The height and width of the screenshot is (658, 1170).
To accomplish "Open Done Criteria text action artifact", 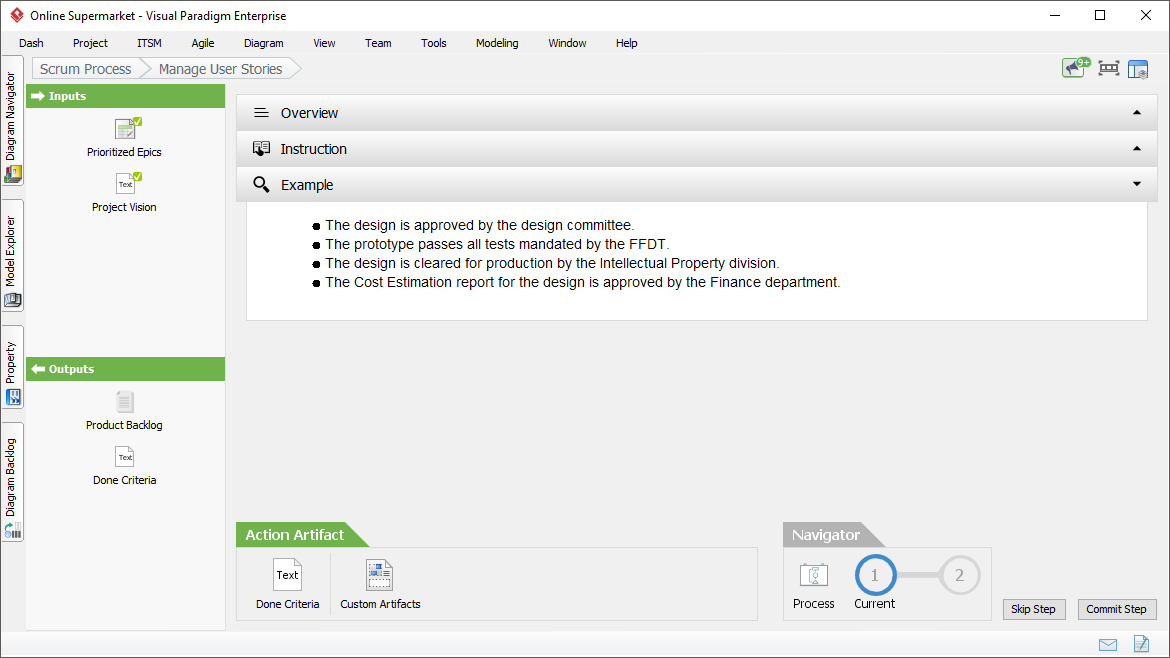I will (x=287, y=585).
